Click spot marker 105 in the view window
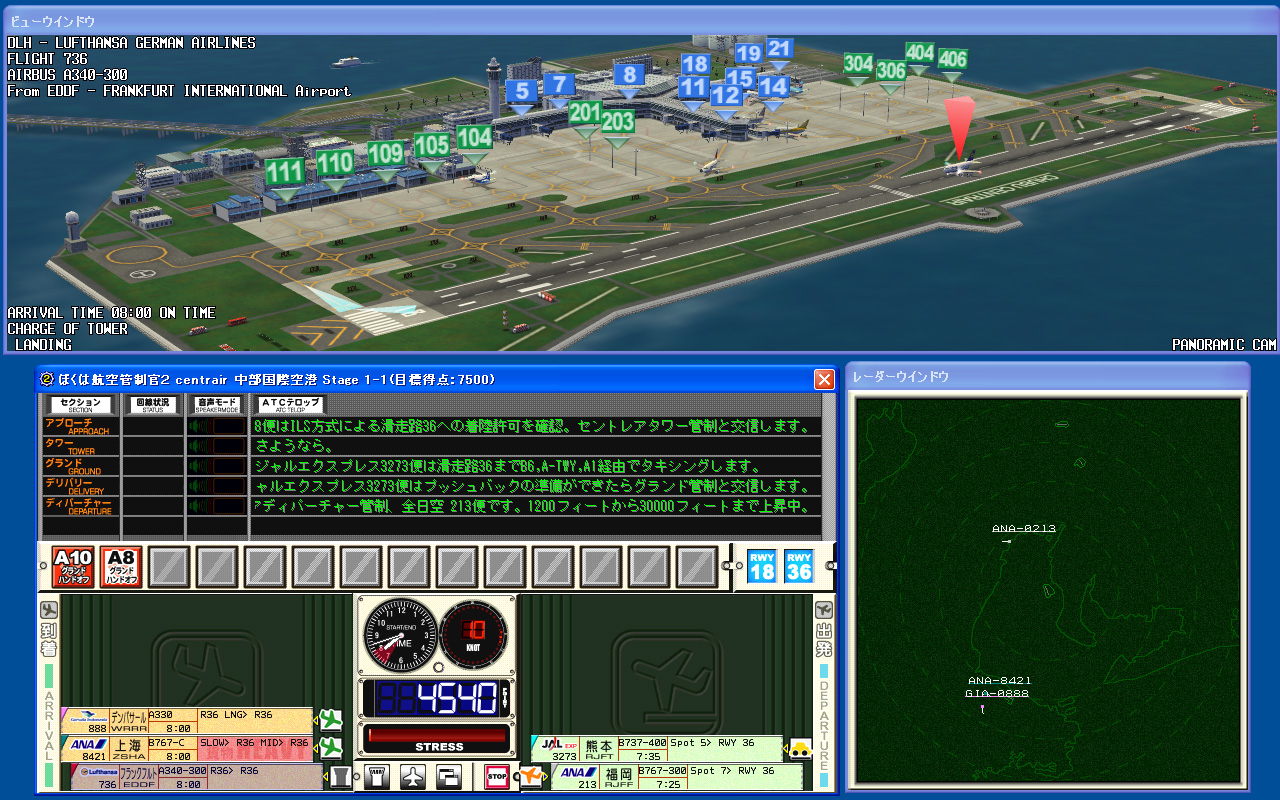 pyautogui.click(x=431, y=146)
